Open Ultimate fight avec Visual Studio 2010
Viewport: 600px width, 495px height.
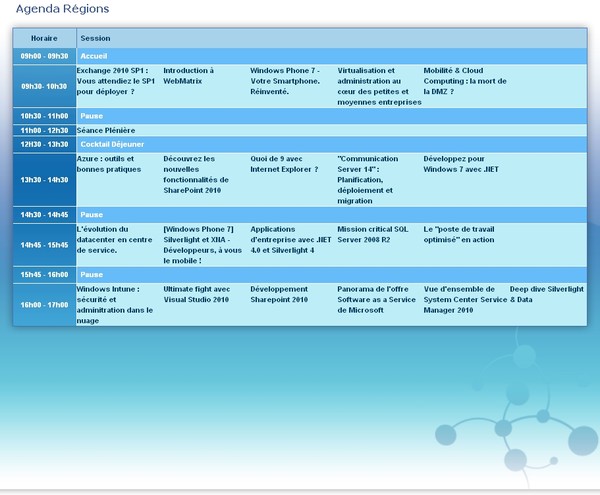tap(197, 294)
